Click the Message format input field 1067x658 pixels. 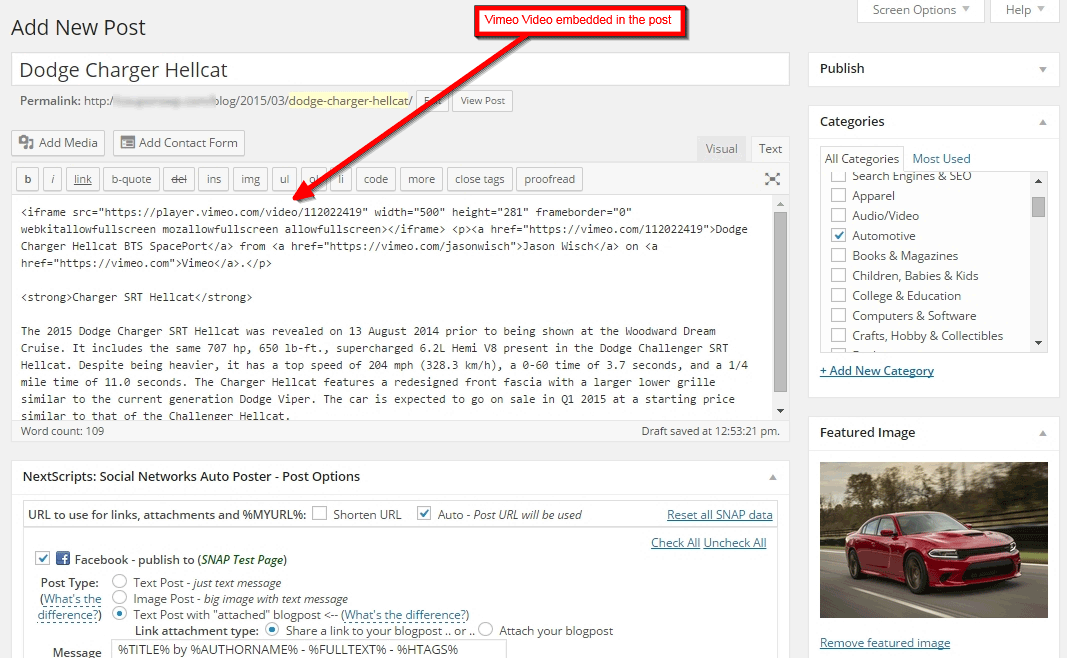coord(309,650)
